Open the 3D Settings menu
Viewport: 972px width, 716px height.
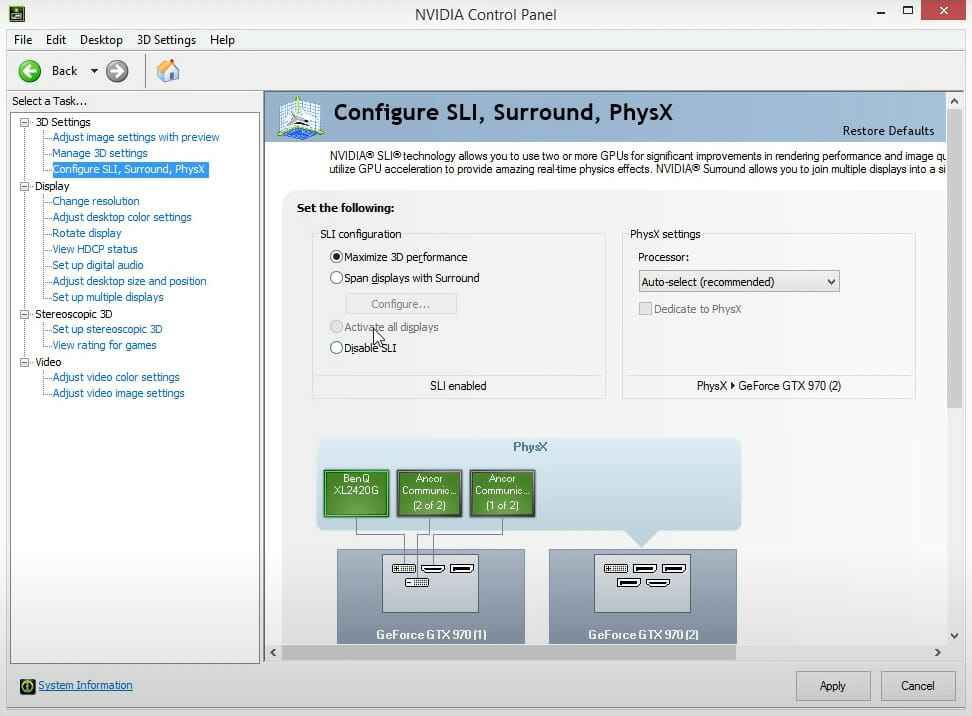(x=166, y=40)
